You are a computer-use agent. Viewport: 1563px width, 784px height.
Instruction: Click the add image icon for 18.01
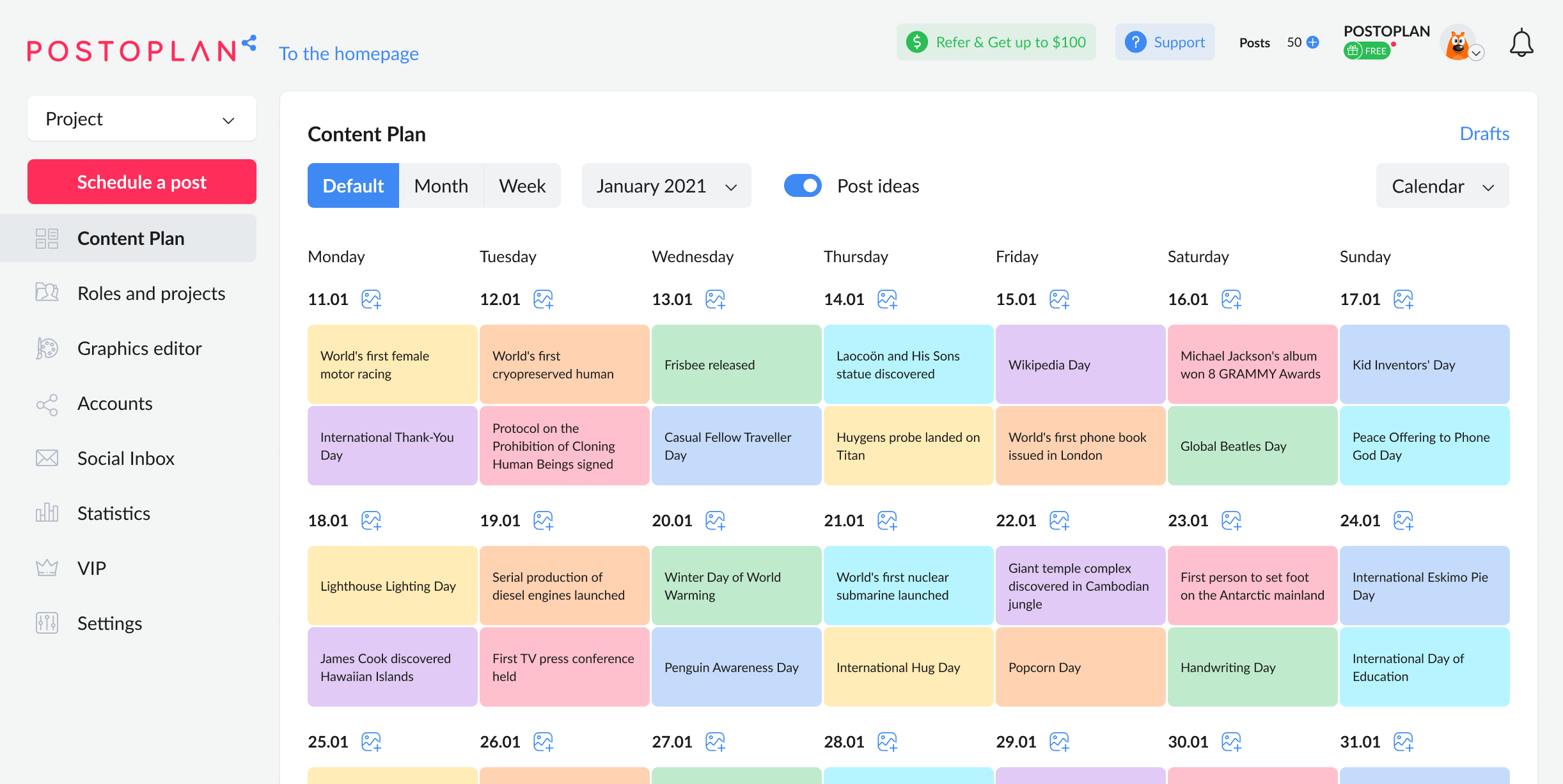(x=371, y=521)
